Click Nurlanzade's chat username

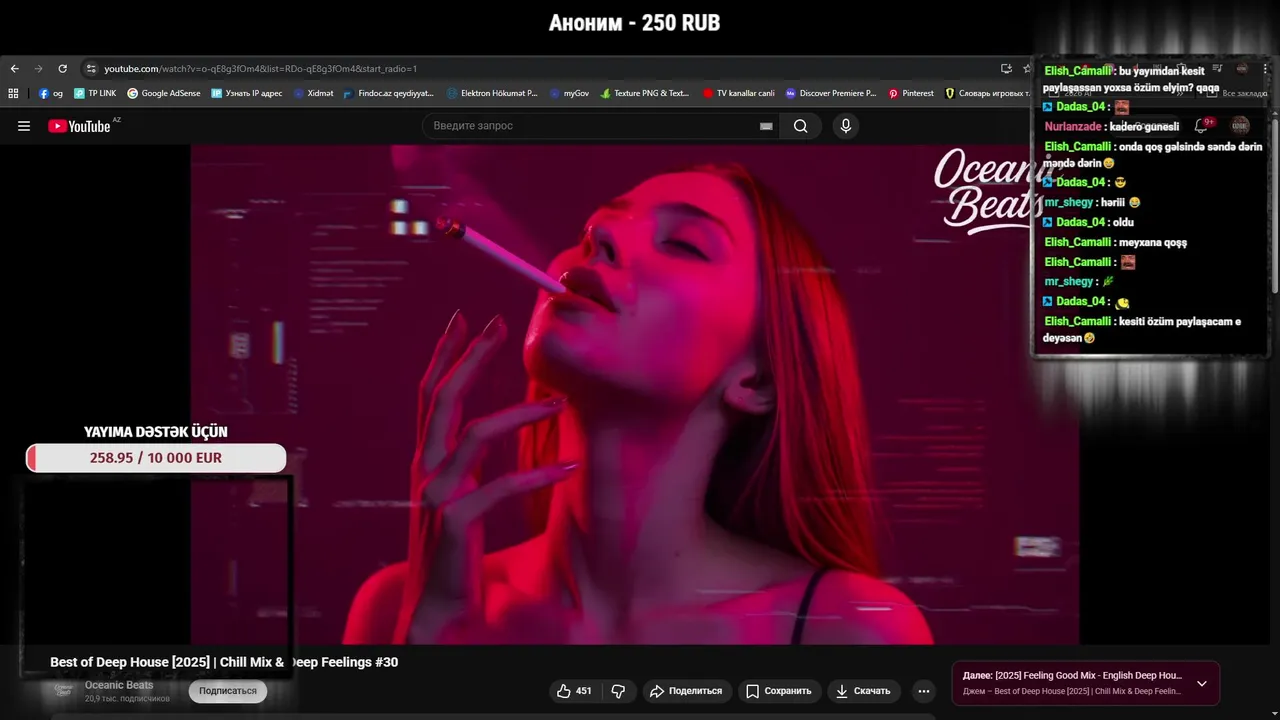[1073, 127]
